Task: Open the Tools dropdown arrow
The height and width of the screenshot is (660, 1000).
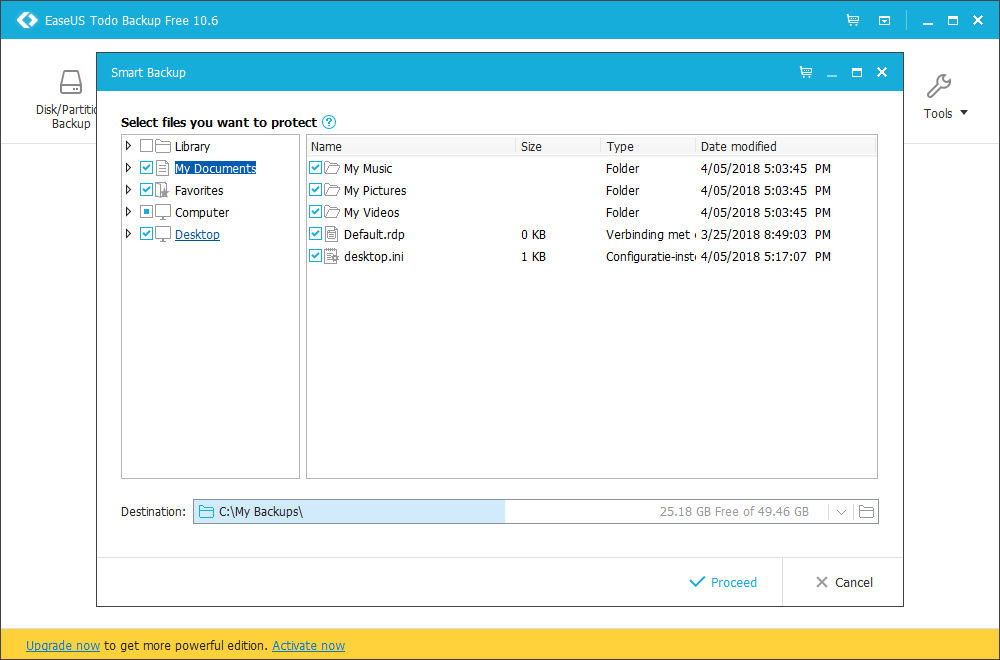Action: (x=964, y=113)
